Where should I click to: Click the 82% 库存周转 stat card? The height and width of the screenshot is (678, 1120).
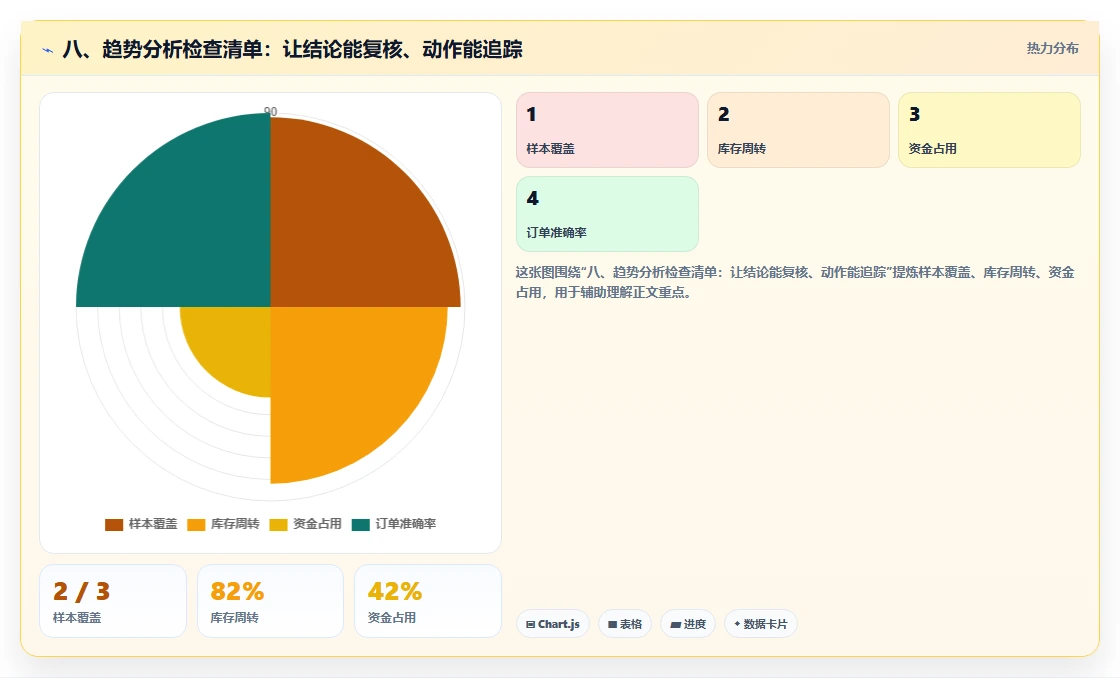(x=271, y=601)
